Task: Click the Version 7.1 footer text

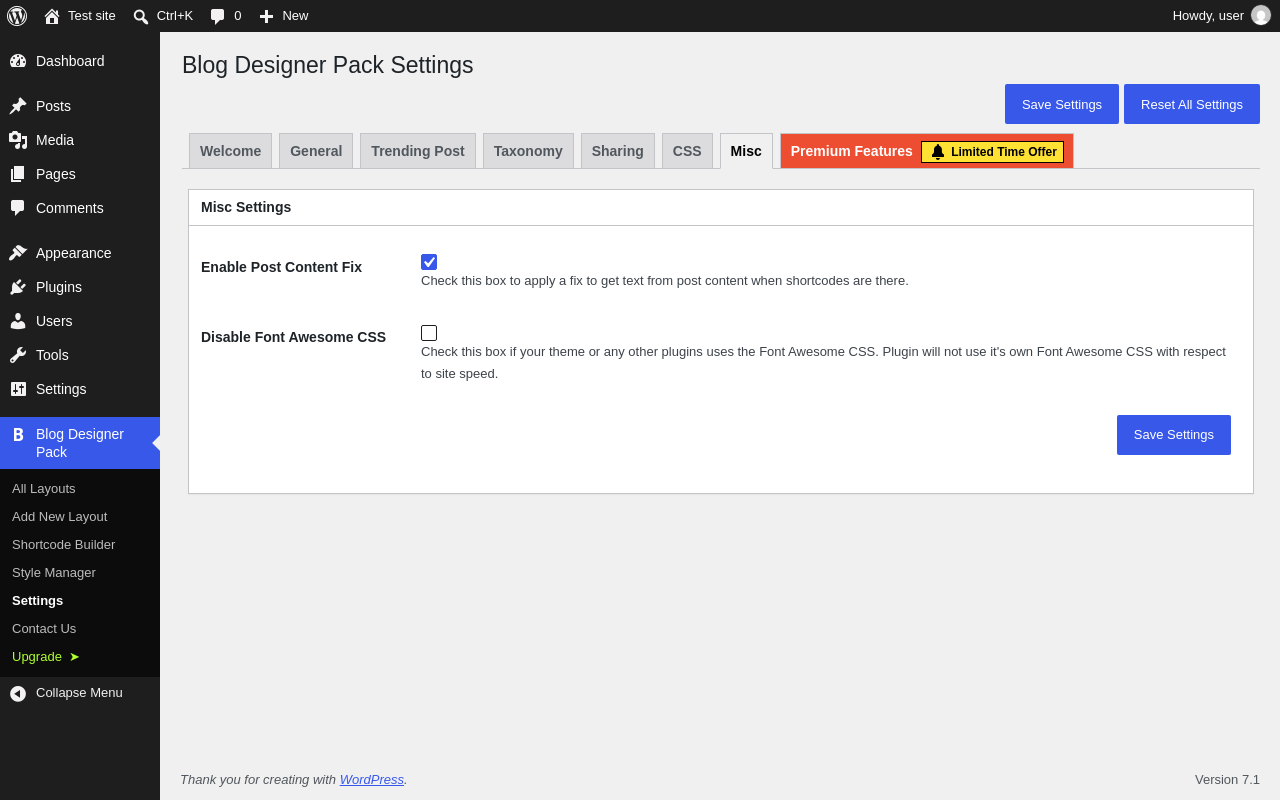Action: (1227, 779)
